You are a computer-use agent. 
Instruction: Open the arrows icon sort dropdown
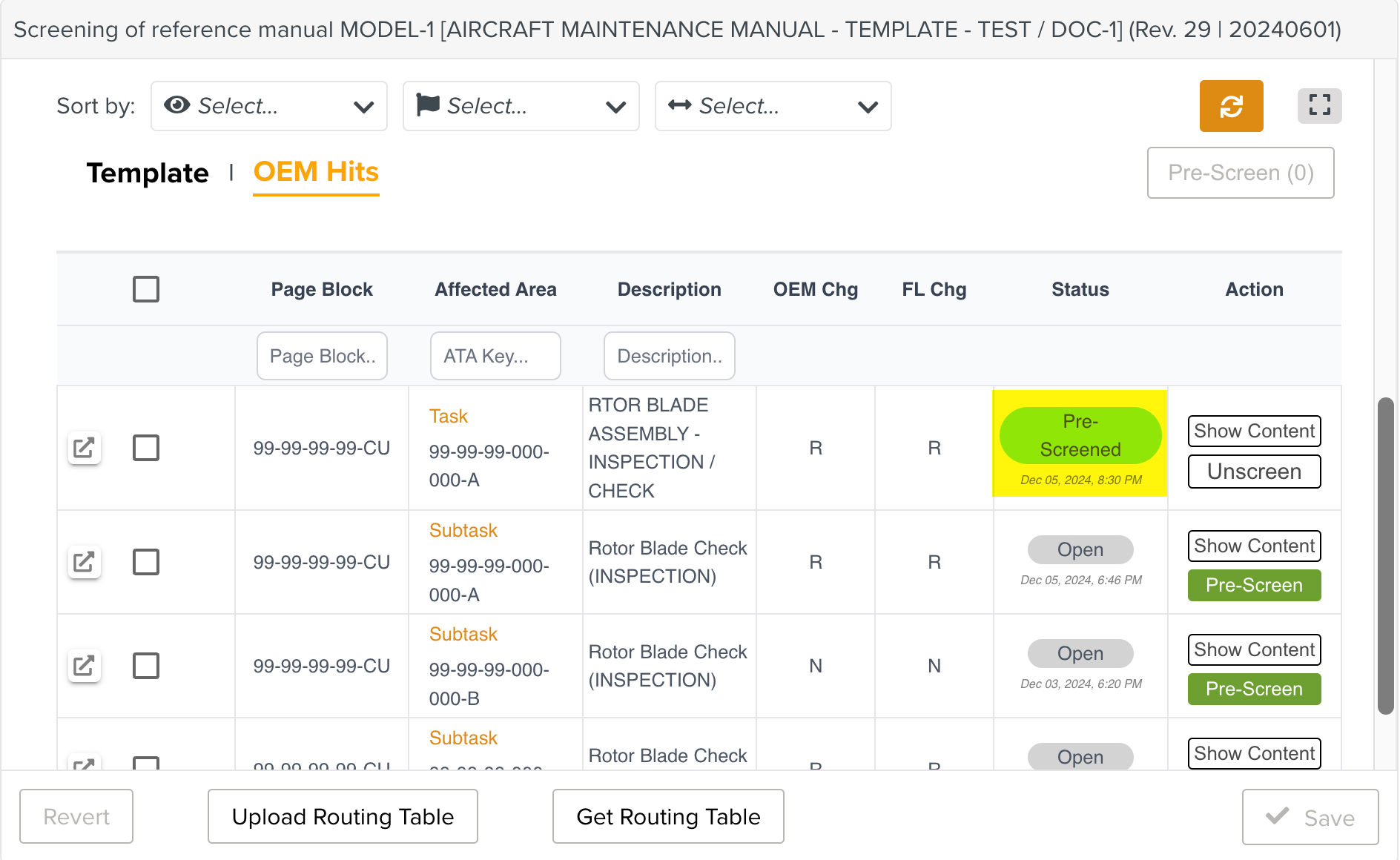(x=773, y=106)
